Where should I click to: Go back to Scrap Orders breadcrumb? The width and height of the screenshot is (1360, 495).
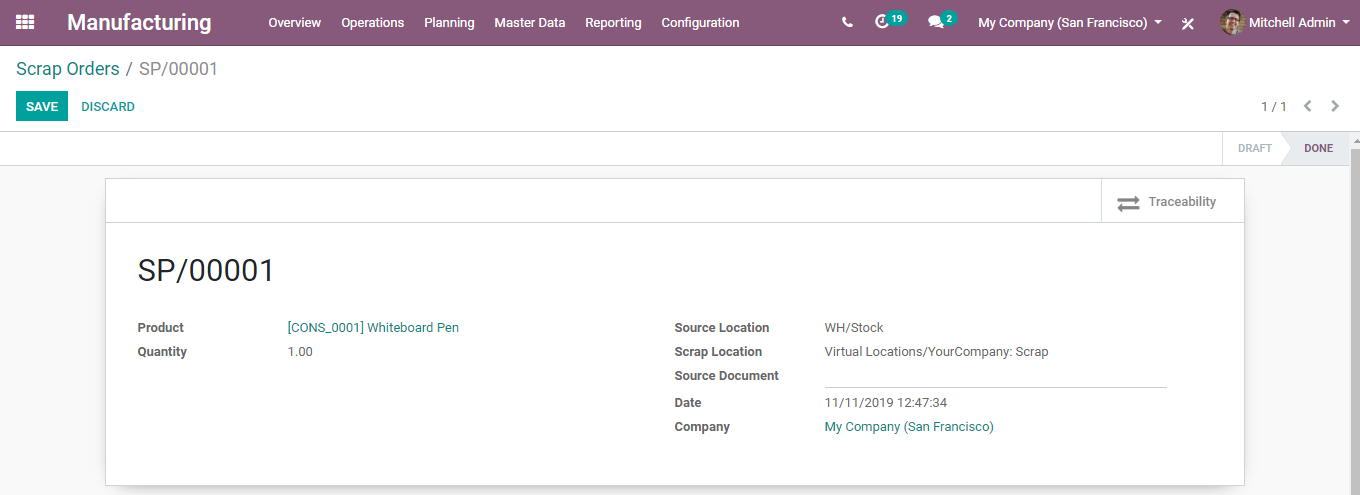tap(68, 69)
